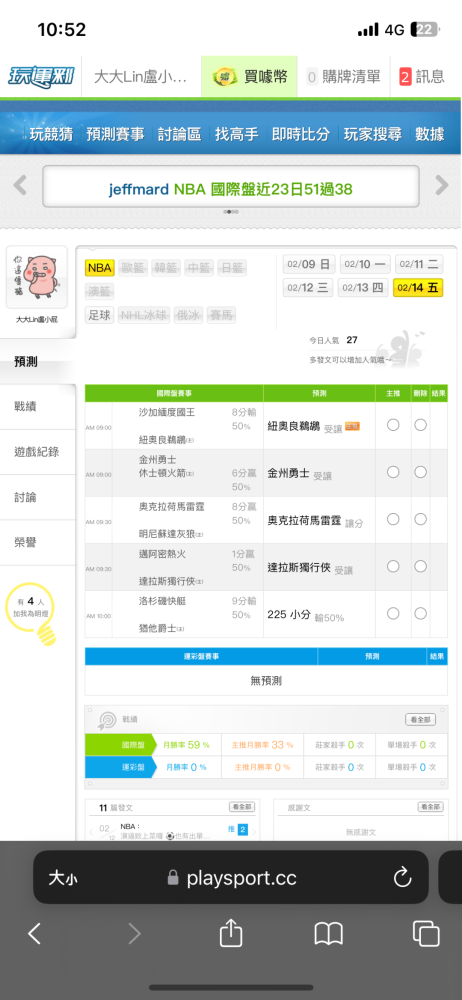Tap the Safari reload page icon
Screen dimensions: 462x1000
click(402, 878)
